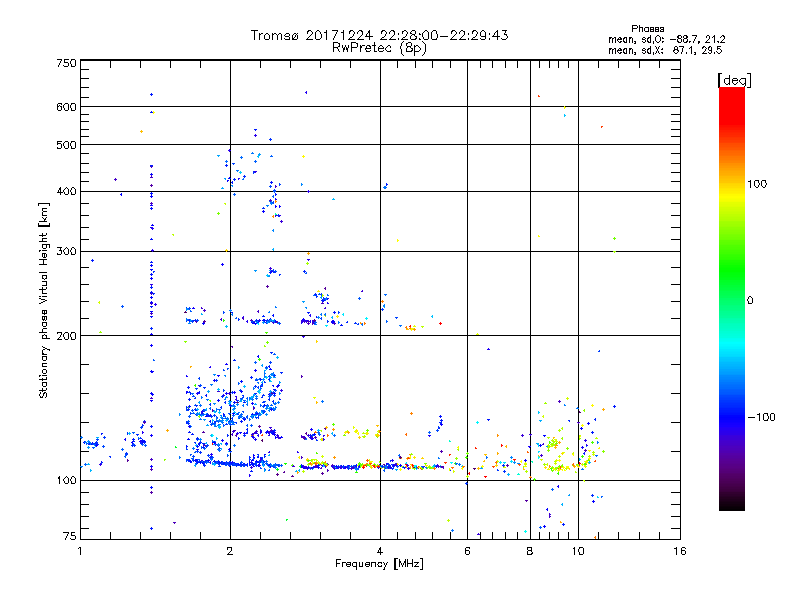Click the y-axis tick label "100" km

tap(66, 480)
